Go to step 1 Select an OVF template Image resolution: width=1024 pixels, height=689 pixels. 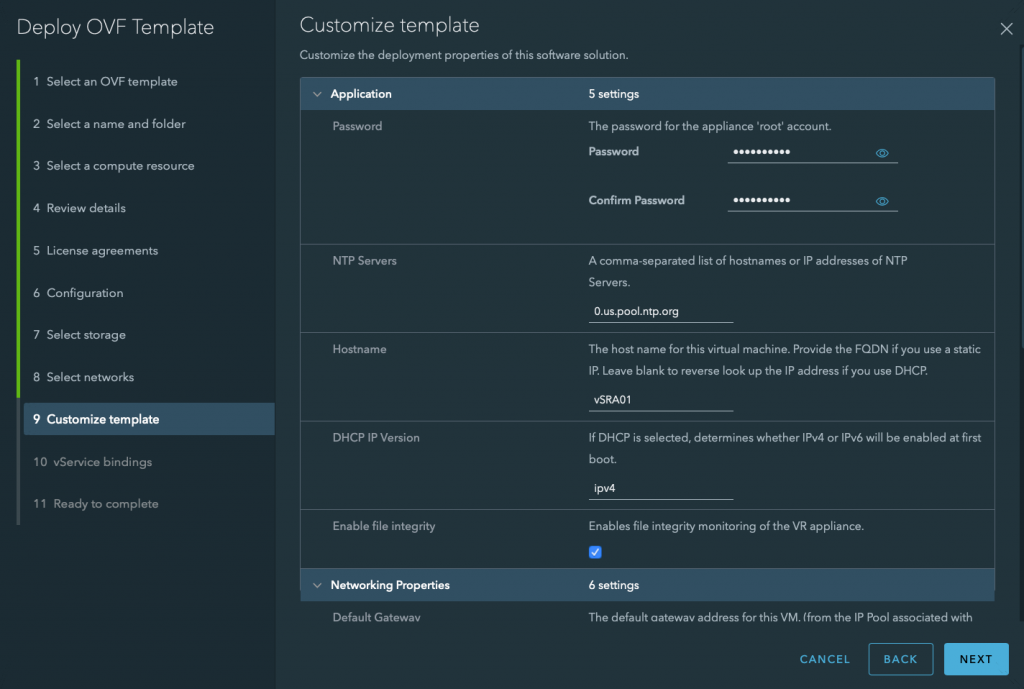pos(105,82)
